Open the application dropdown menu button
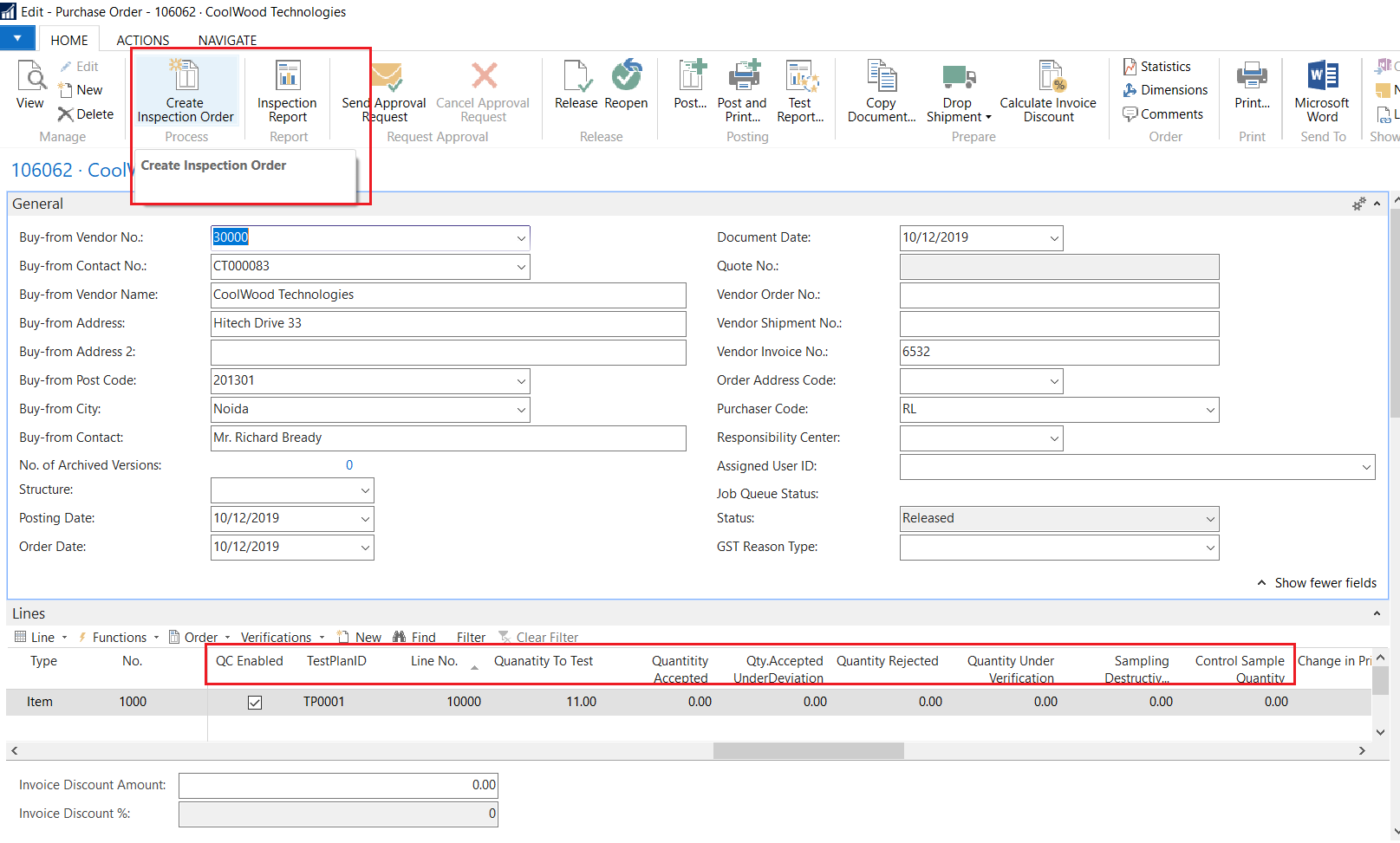The width and height of the screenshot is (1400, 843). pos(17,38)
